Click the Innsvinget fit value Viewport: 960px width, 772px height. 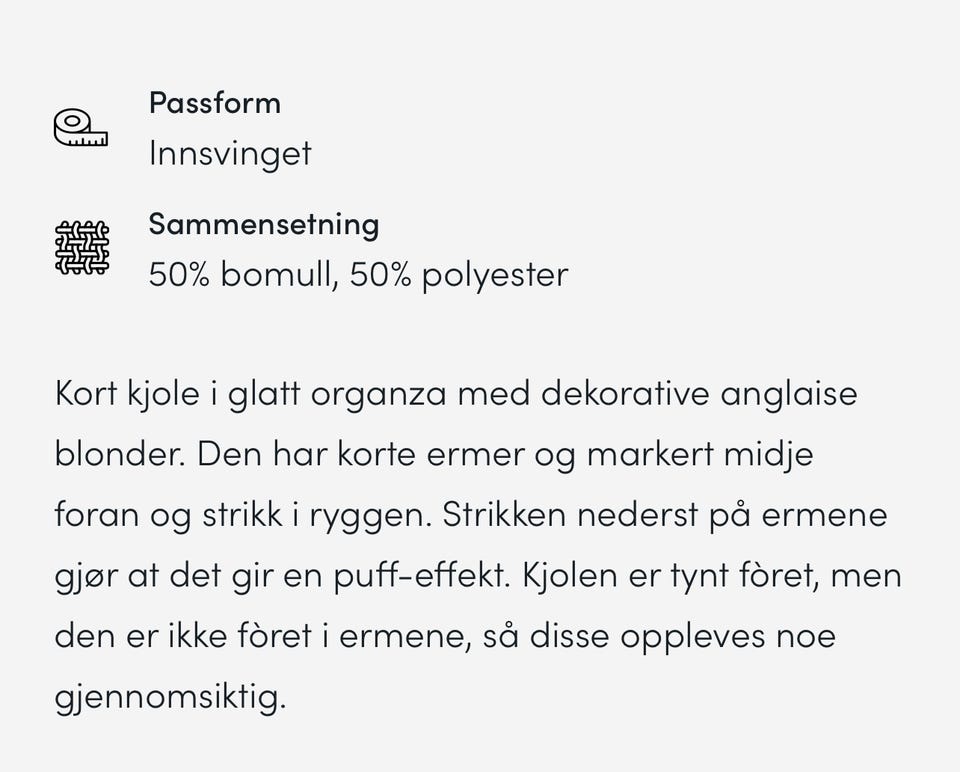(x=229, y=153)
